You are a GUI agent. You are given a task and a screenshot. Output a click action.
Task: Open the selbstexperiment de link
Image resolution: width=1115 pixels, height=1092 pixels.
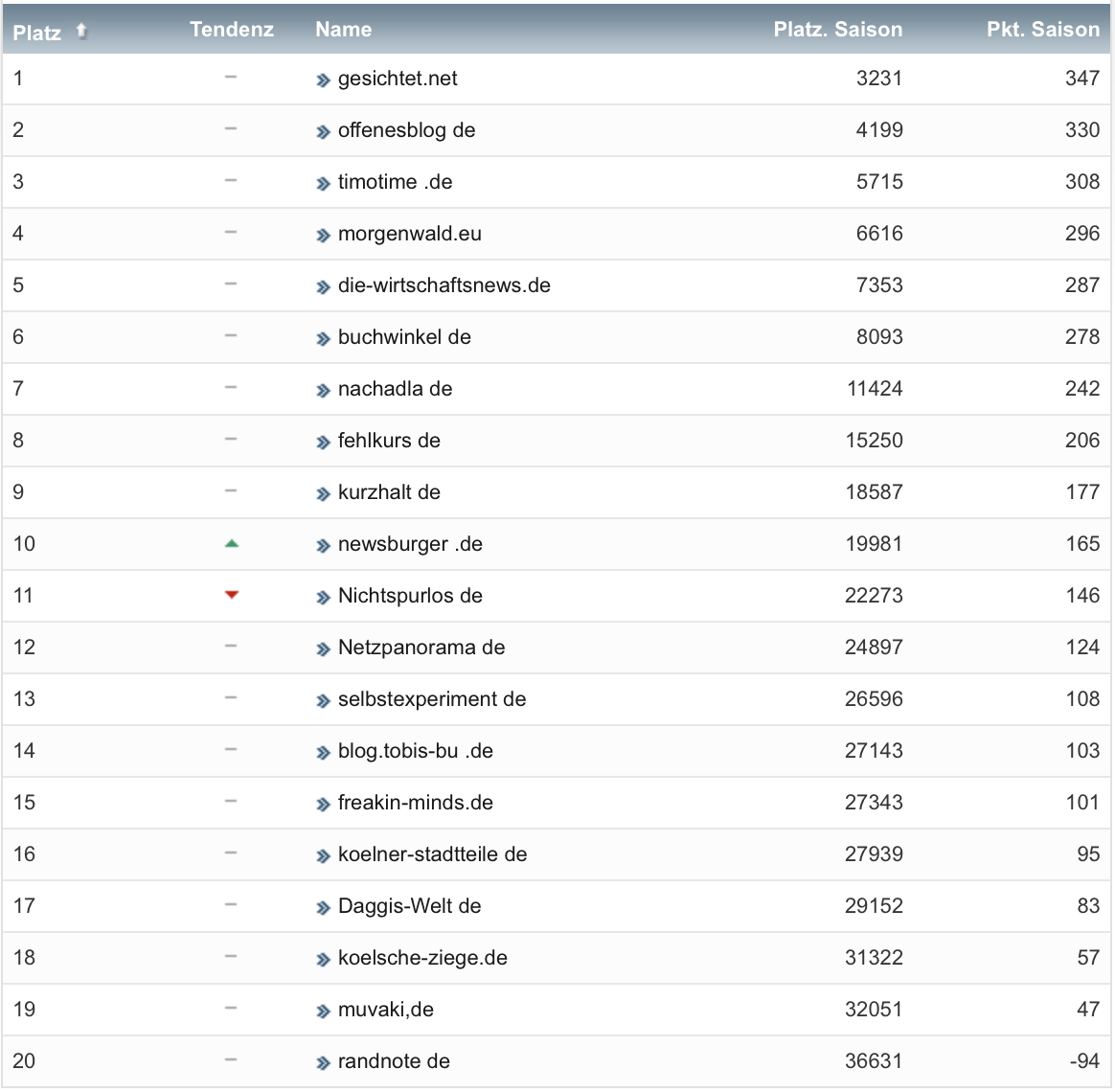coord(432,699)
